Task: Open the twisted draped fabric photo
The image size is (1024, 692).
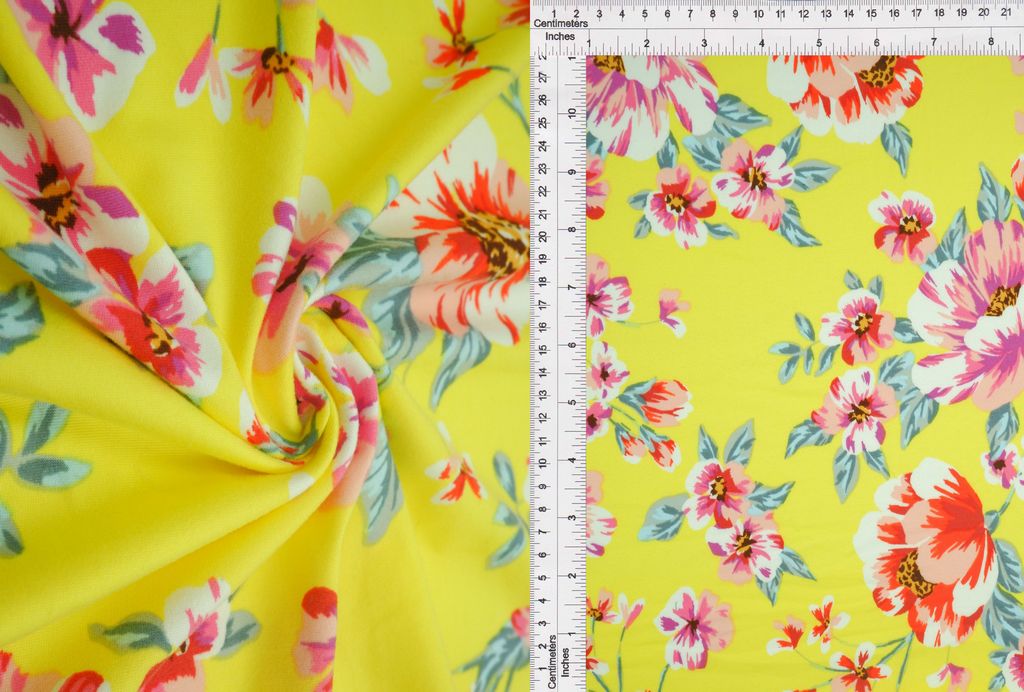Action: [x=264, y=346]
